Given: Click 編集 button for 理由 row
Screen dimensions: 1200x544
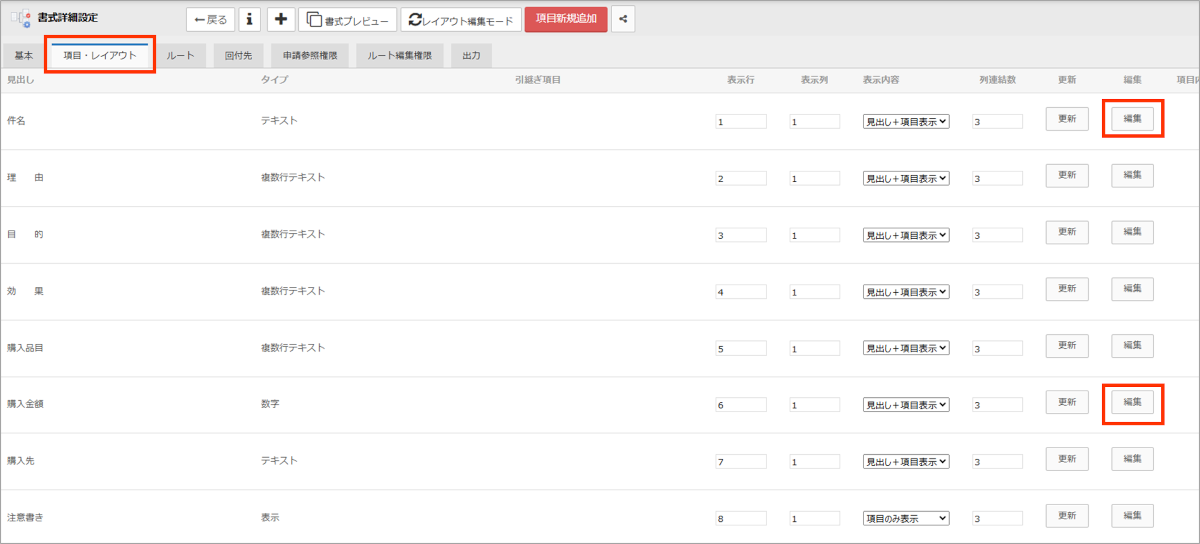Looking at the screenshot, I should [x=1132, y=176].
